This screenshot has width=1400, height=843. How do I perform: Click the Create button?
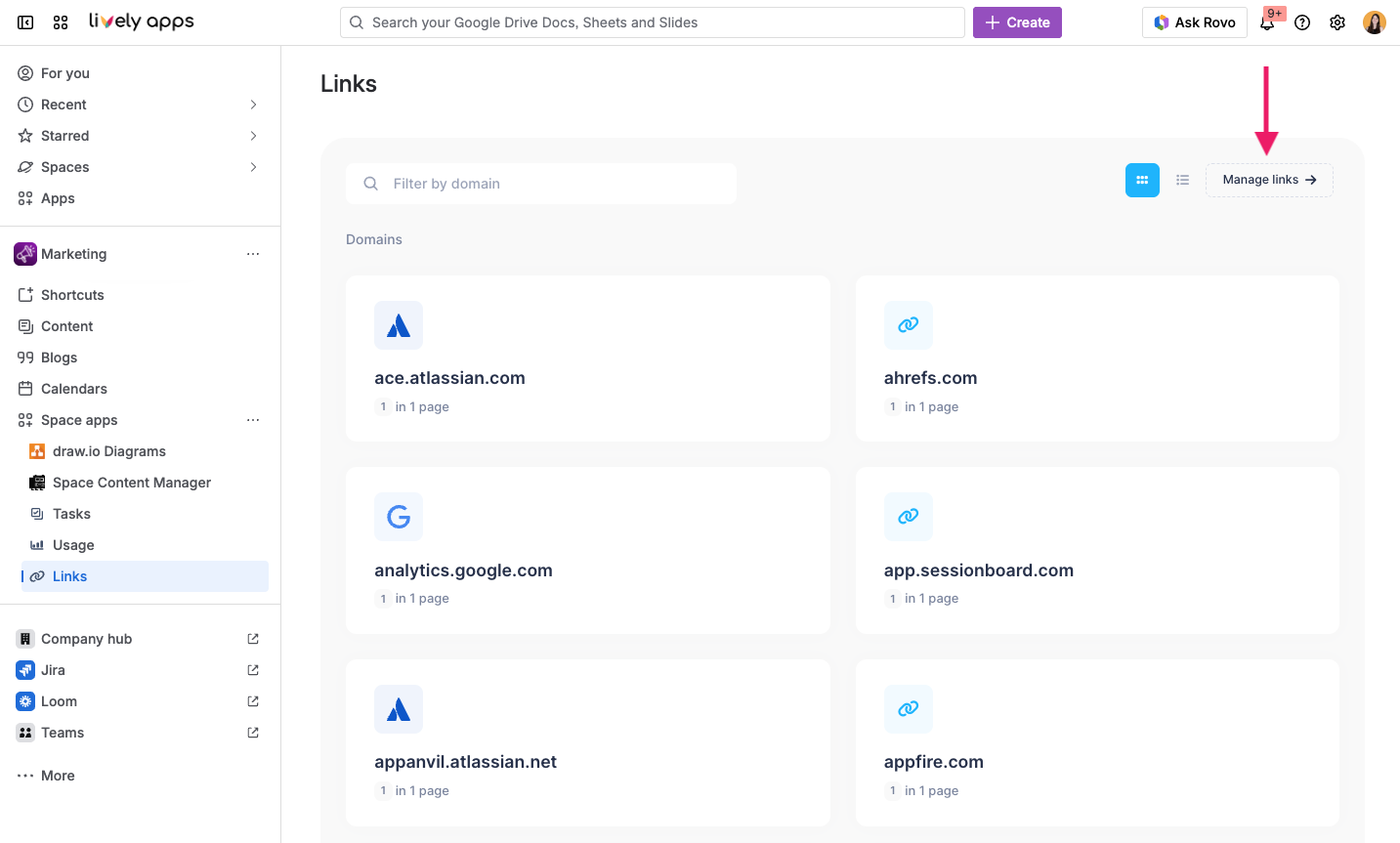[x=1017, y=21]
